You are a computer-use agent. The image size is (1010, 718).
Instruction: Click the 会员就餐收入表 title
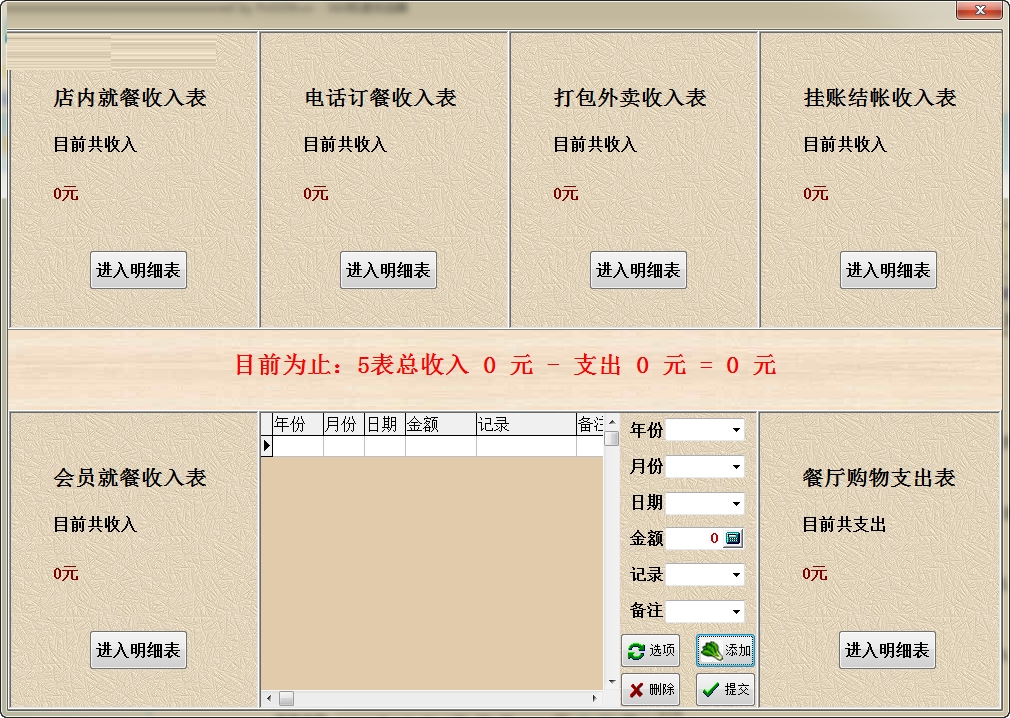click(130, 478)
